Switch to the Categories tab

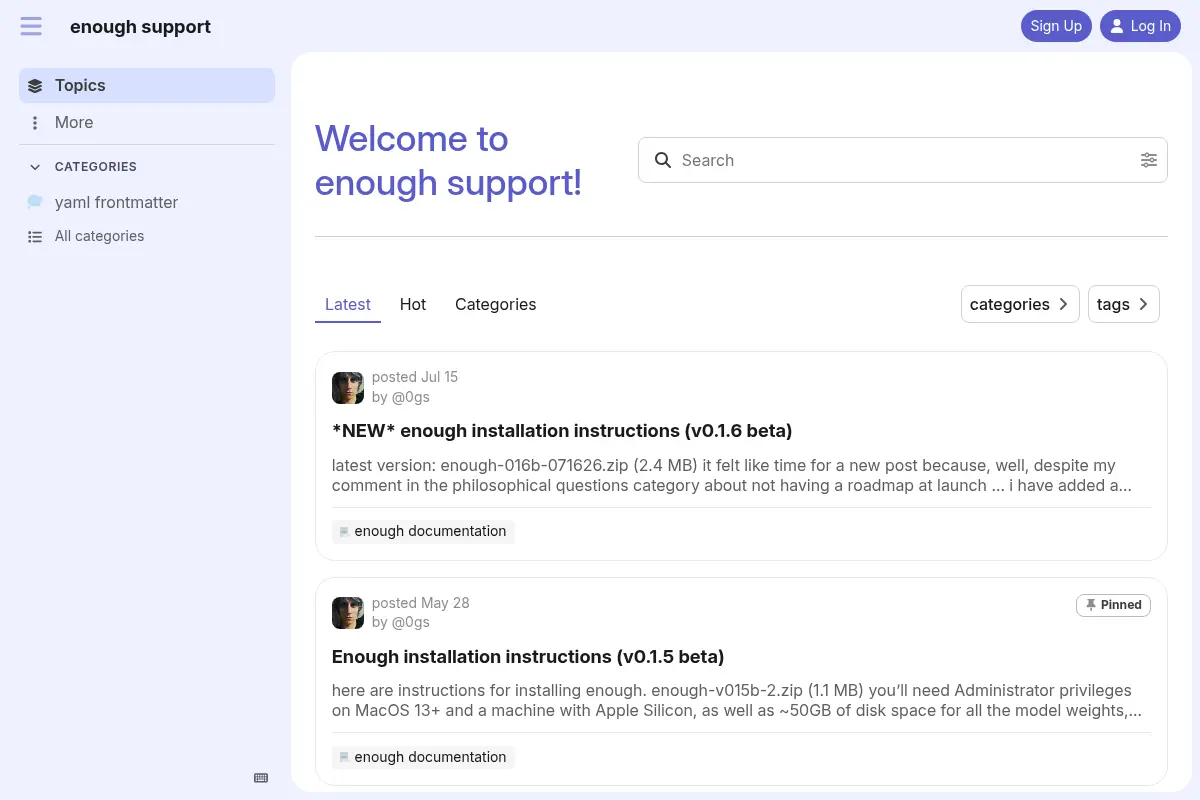(496, 304)
